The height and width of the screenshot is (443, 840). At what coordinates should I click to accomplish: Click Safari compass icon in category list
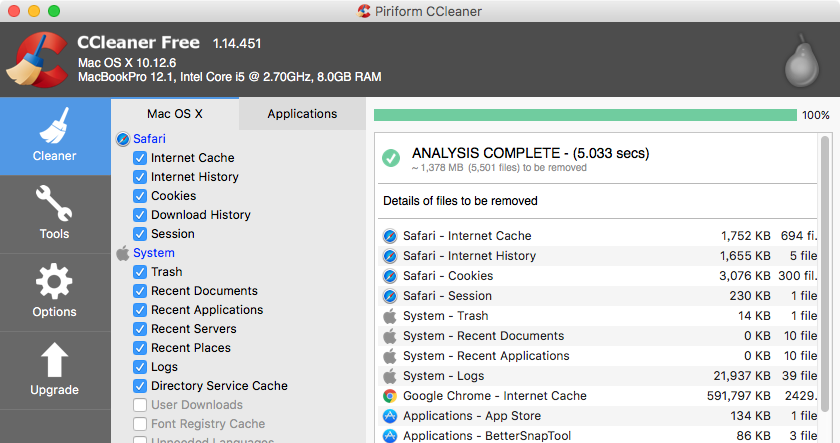123,139
